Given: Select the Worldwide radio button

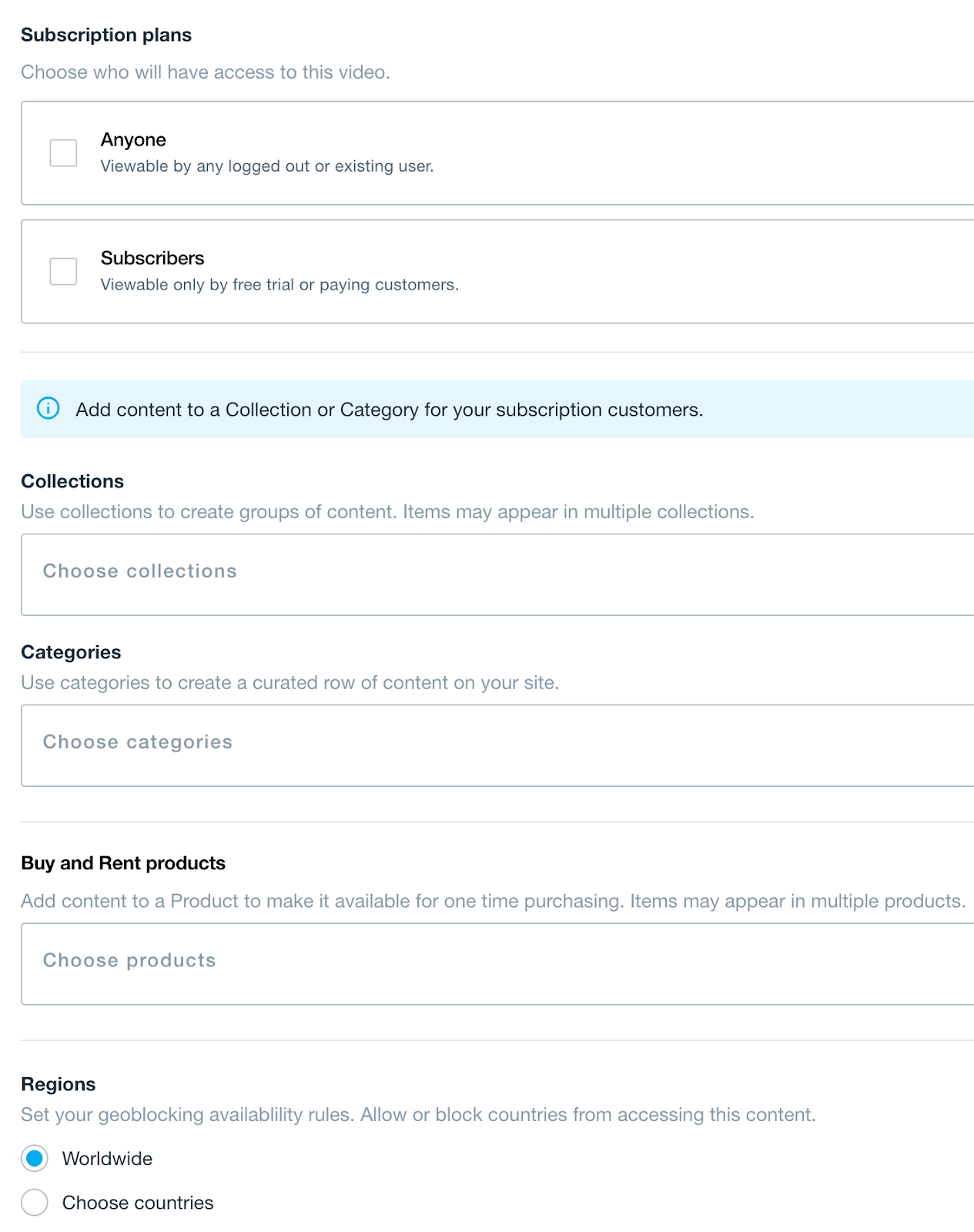Looking at the screenshot, I should click(35, 1158).
